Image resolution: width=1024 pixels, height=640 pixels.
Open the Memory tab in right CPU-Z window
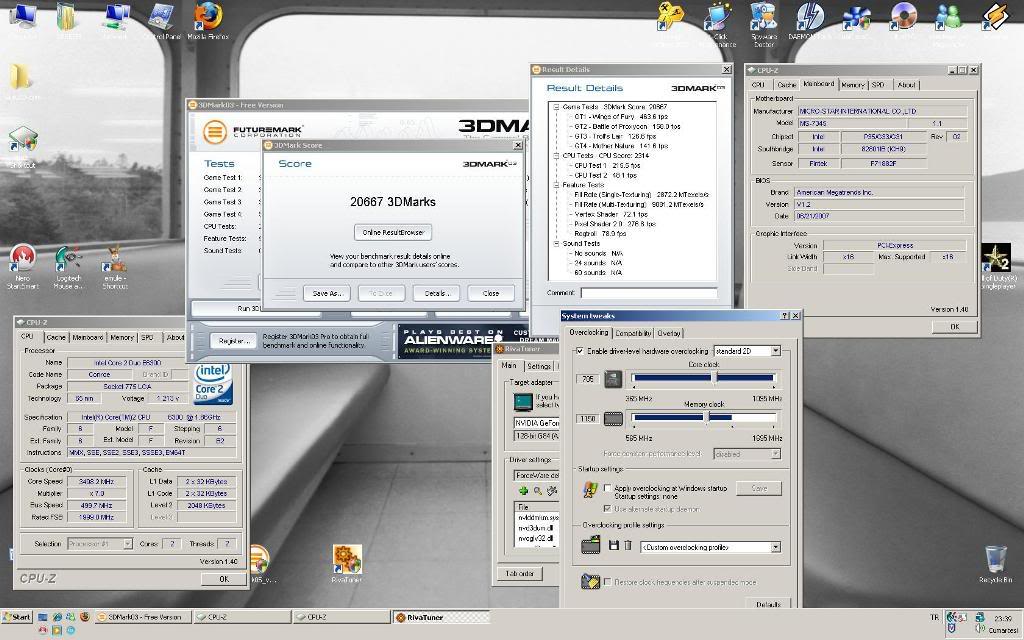852,85
